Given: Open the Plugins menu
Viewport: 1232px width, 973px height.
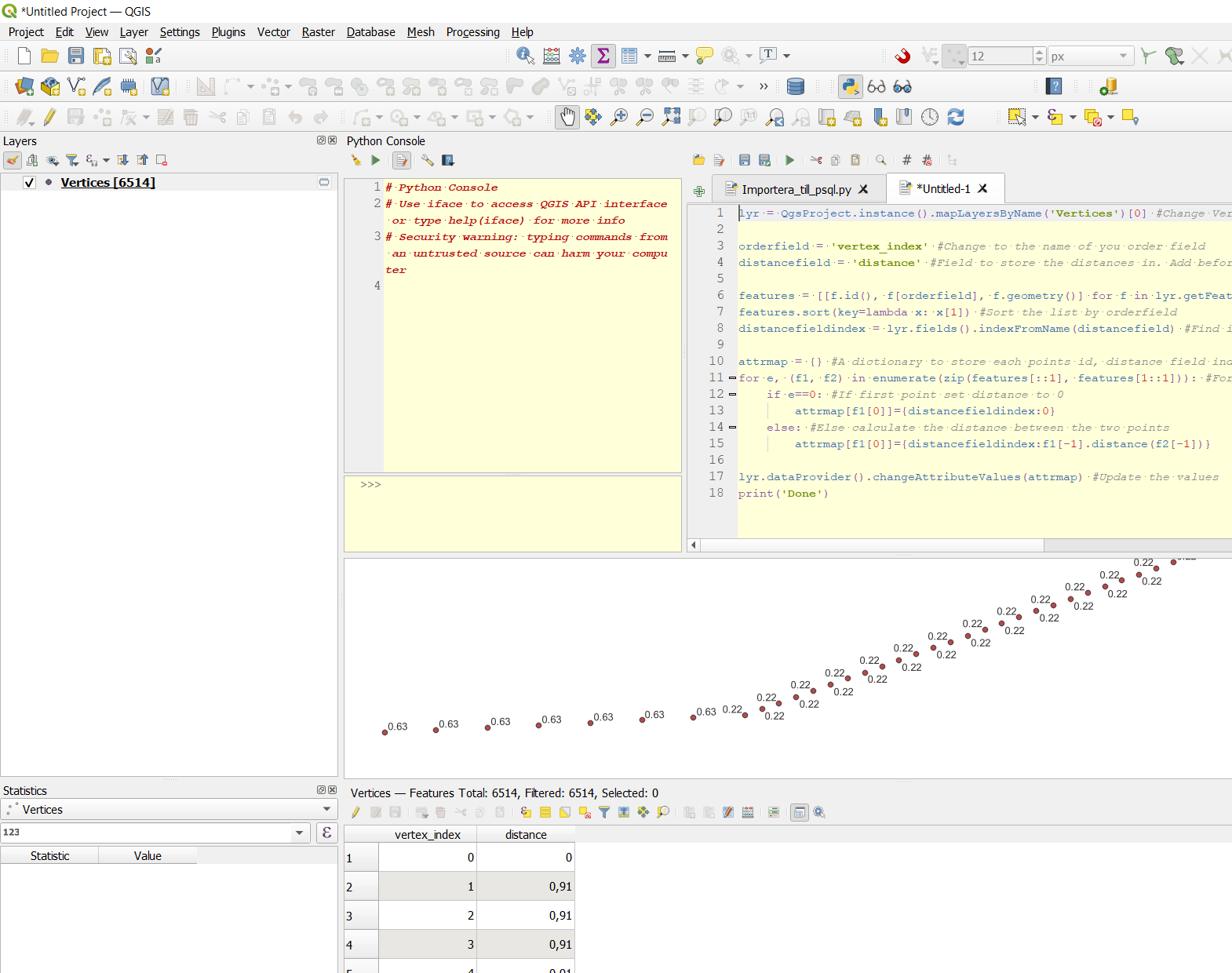Looking at the screenshot, I should [228, 32].
